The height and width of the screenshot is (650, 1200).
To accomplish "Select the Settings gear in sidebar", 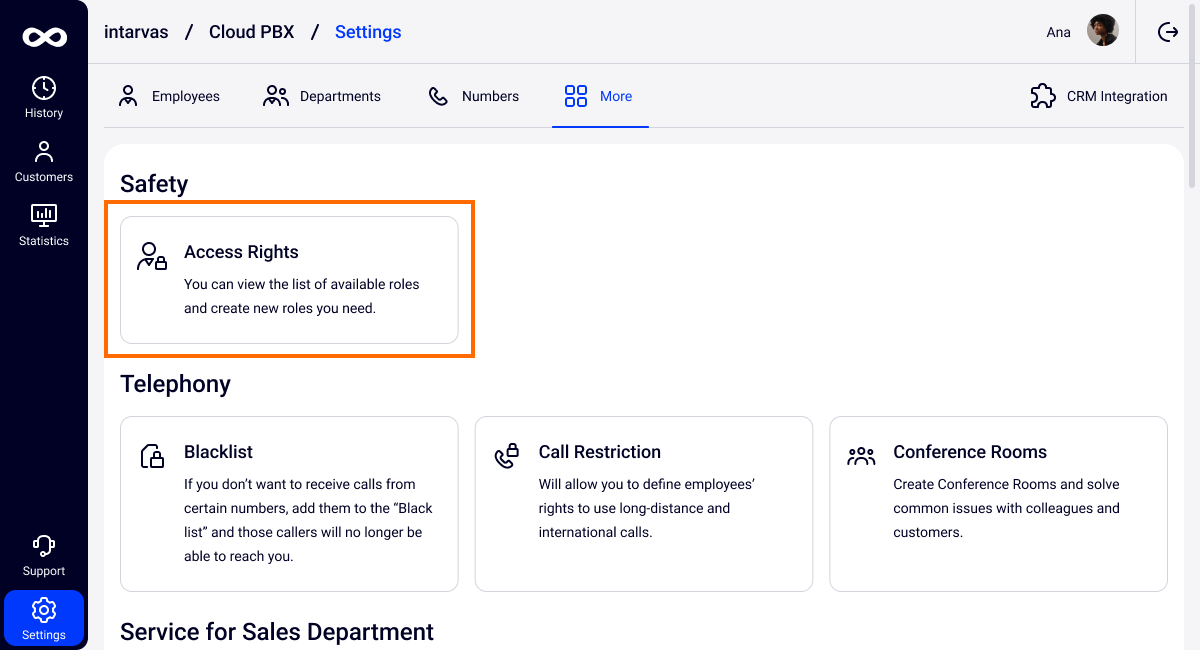I will click(x=44, y=617).
